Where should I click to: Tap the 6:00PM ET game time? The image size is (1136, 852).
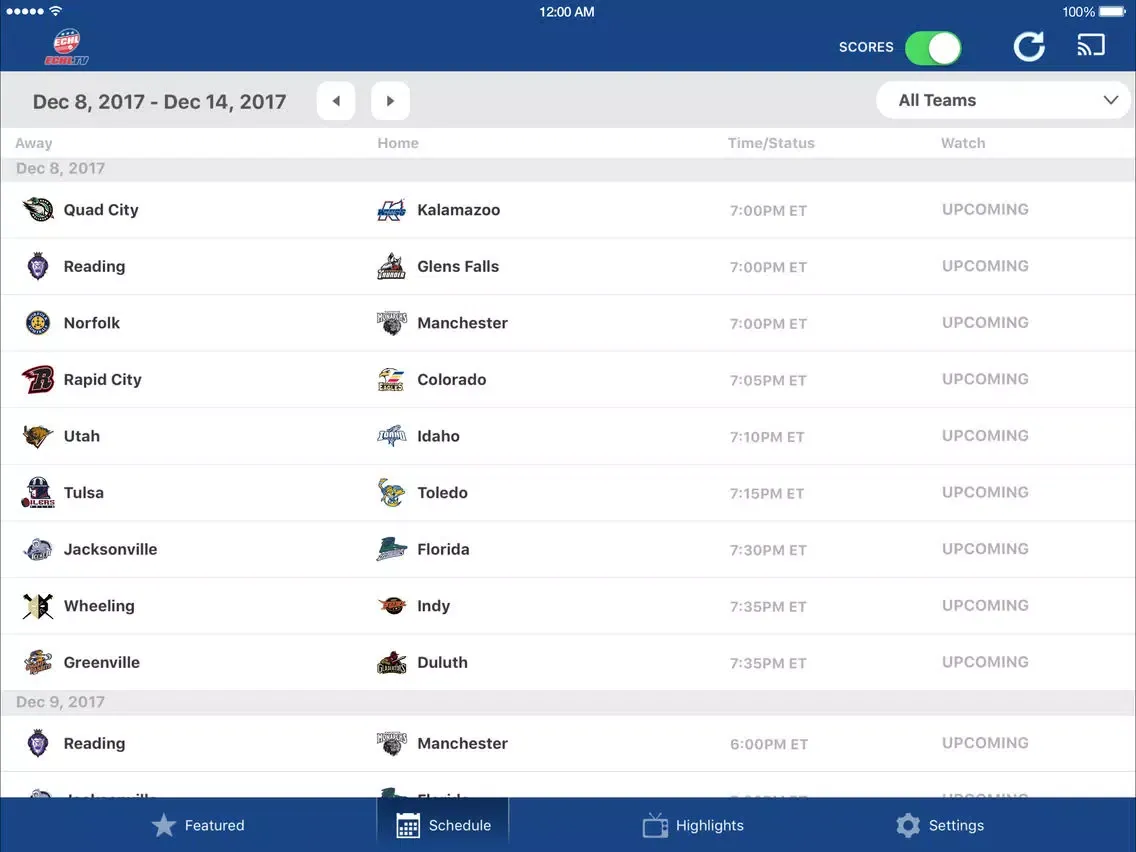pyautogui.click(x=769, y=744)
